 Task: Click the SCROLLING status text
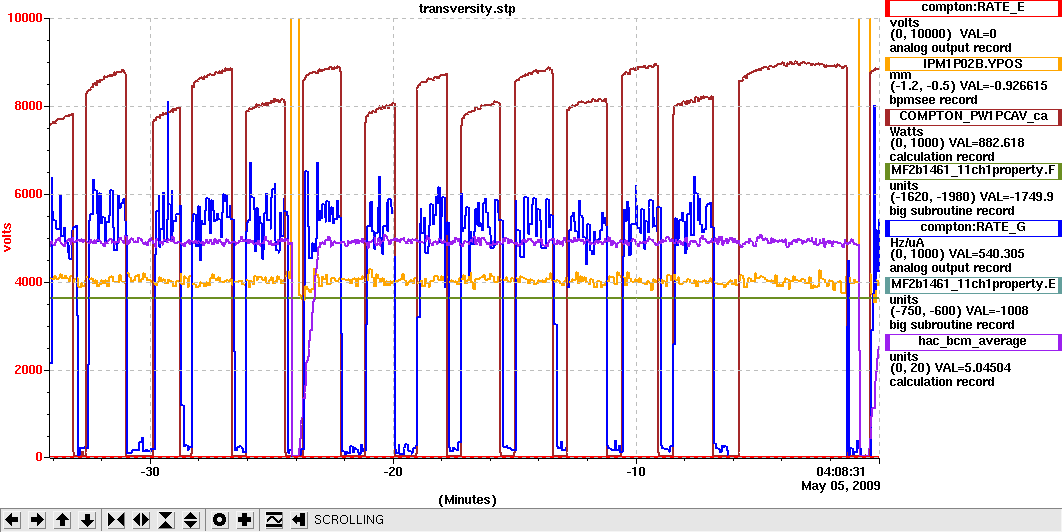coord(349,520)
